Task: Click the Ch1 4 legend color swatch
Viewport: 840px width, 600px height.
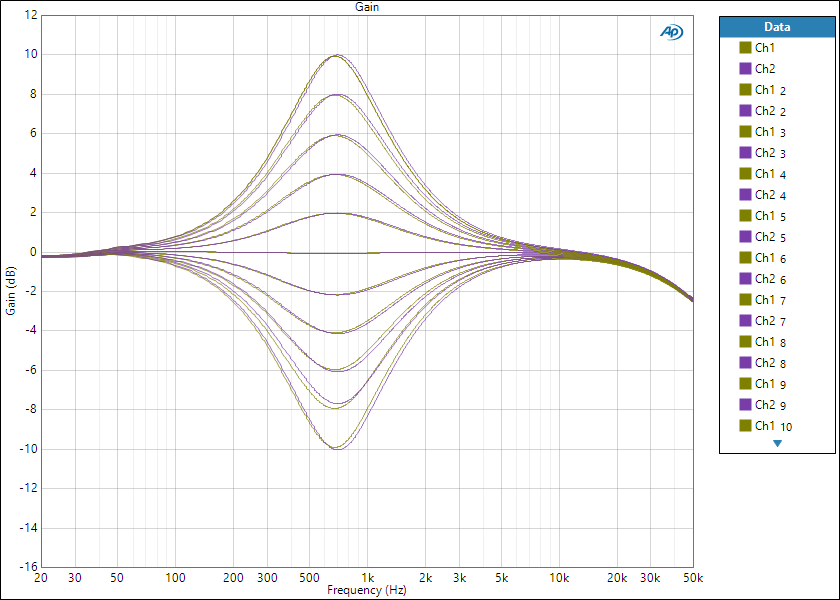Action: [745, 174]
